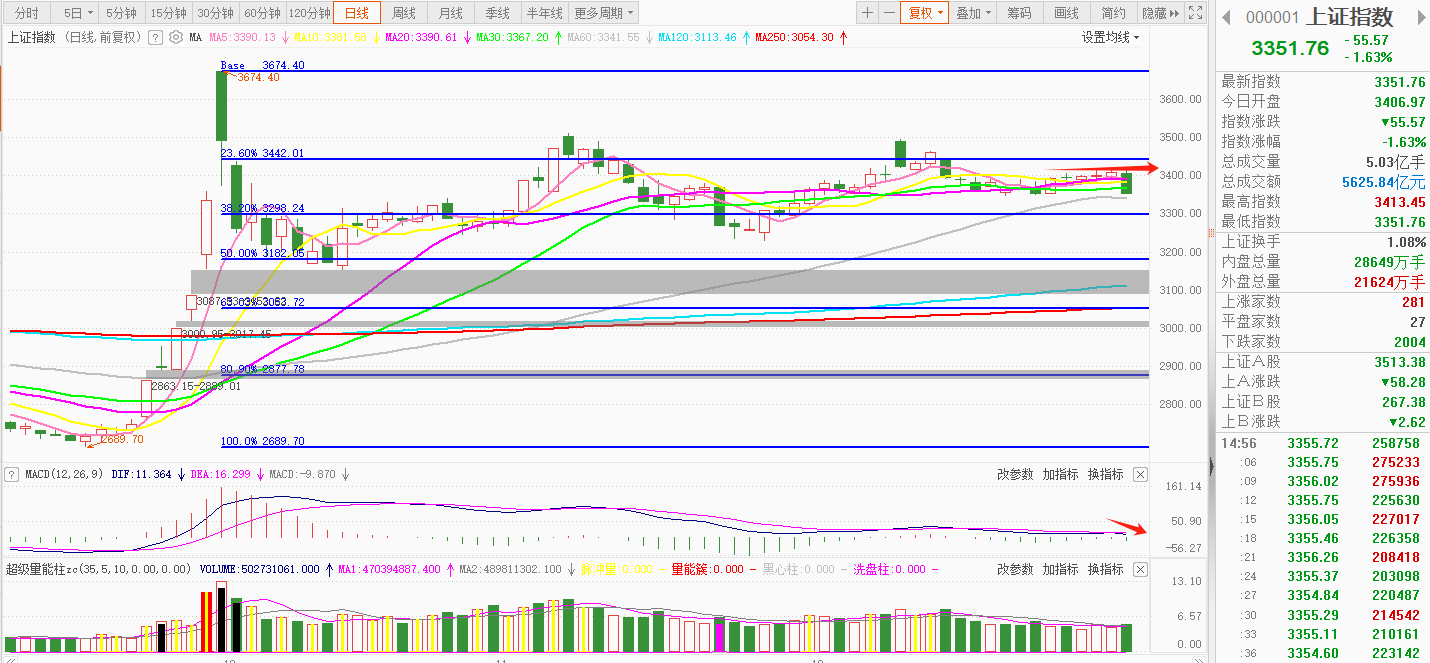Close the 超级量能柱 volume panel
Image resolution: width=1430 pixels, height=663 pixels.
(1141, 569)
